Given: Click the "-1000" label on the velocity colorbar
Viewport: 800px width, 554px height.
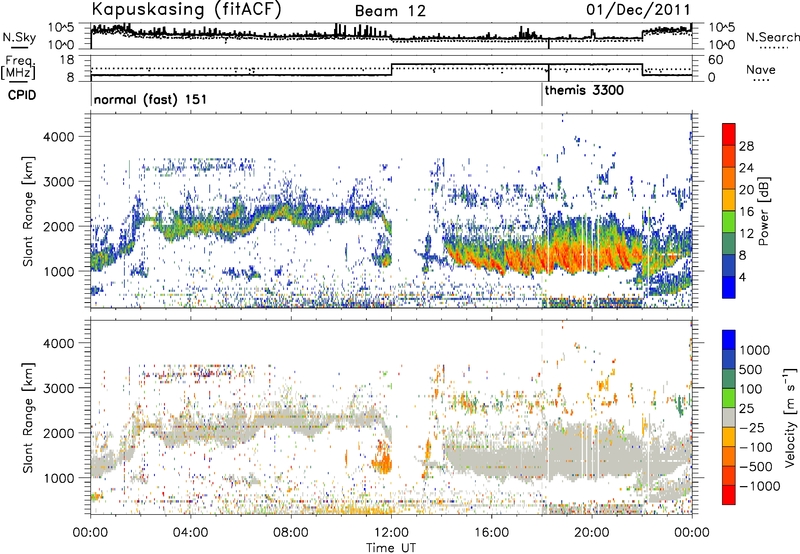Looking at the screenshot, I should [x=760, y=486].
